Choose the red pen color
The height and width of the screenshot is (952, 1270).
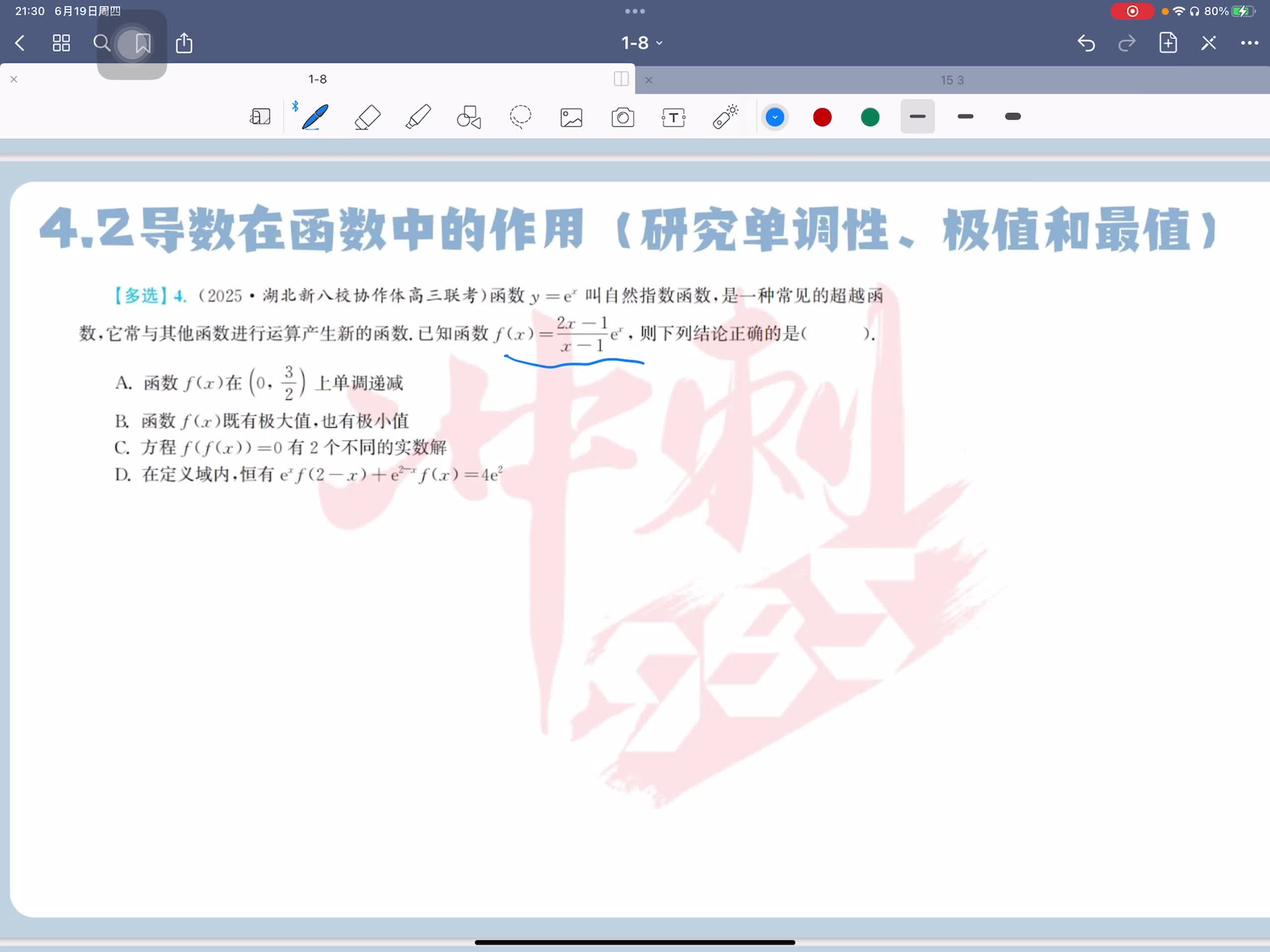822,117
